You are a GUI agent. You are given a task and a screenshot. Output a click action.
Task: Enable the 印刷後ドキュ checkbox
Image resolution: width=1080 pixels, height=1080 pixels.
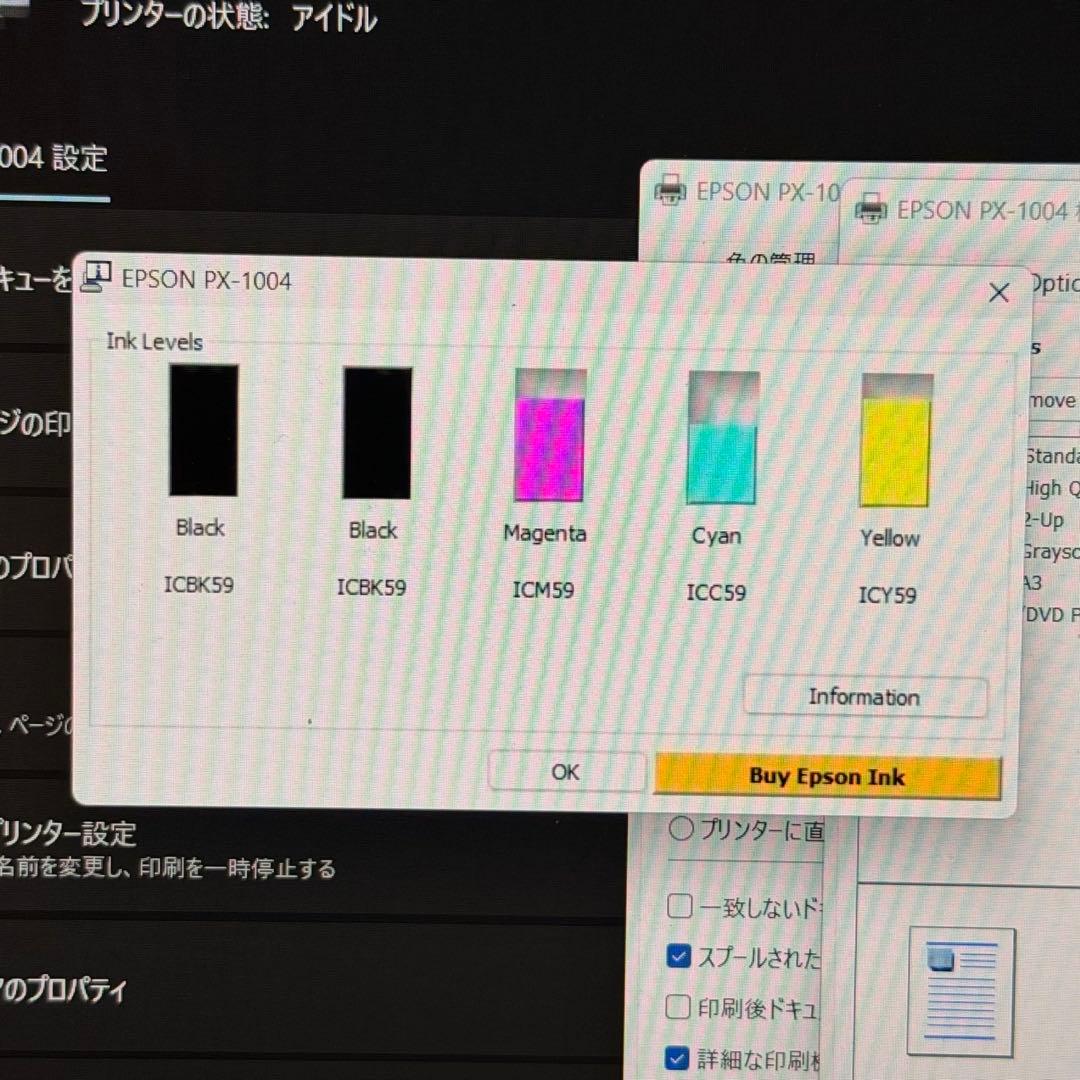[678, 1006]
